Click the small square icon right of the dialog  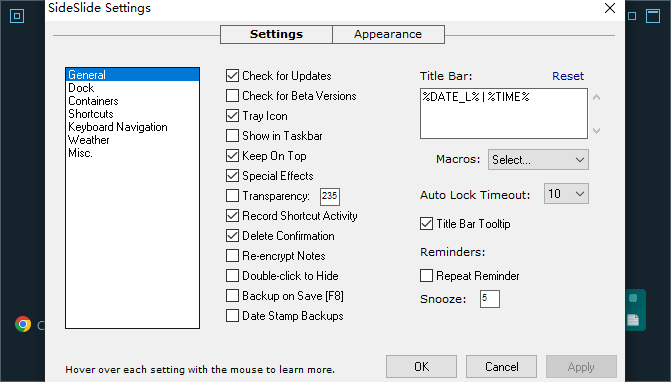coord(632,16)
